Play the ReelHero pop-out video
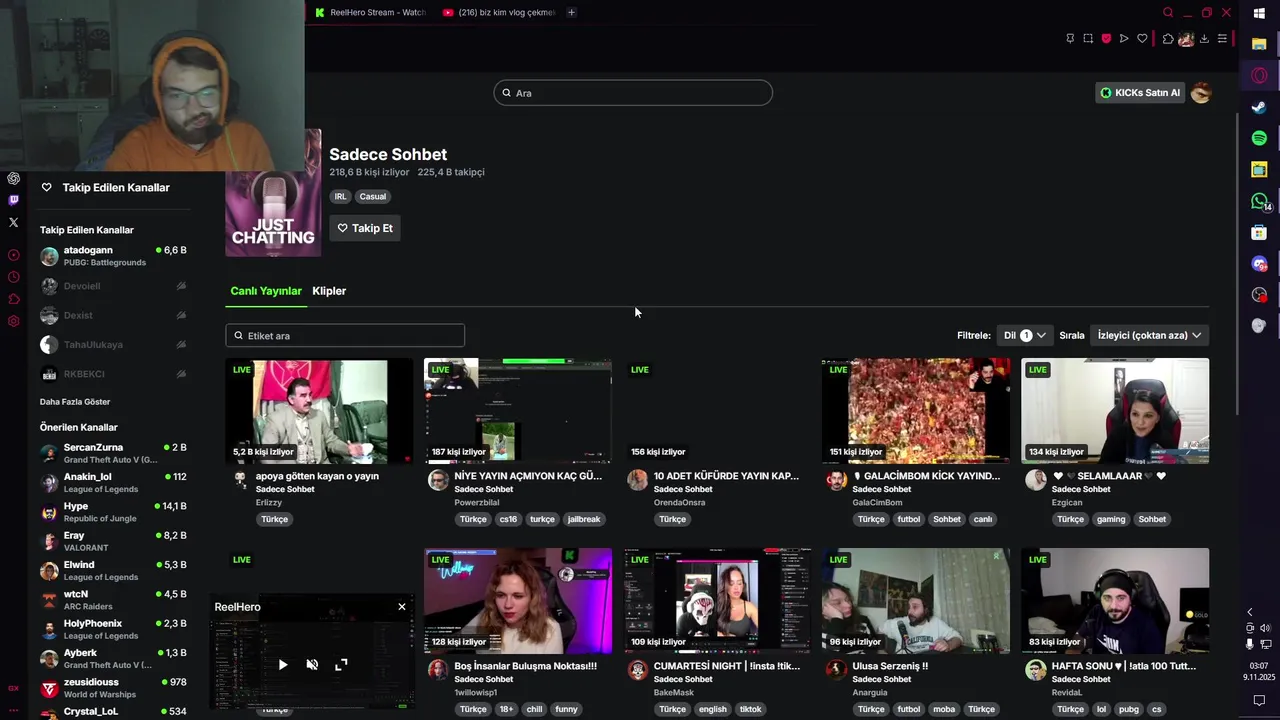 283,664
